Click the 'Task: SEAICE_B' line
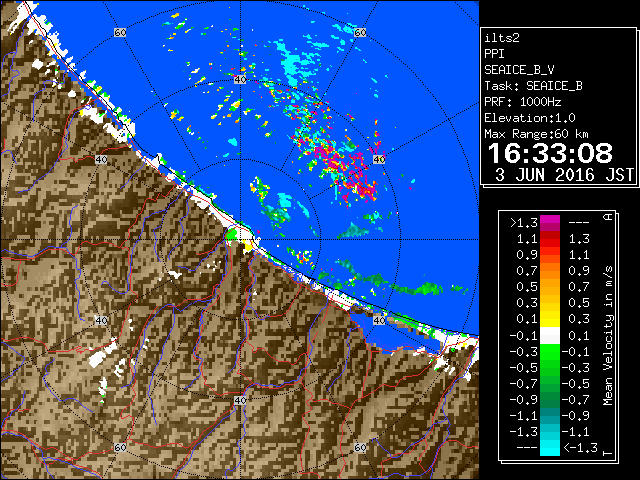 pyautogui.click(x=533, y=86)
